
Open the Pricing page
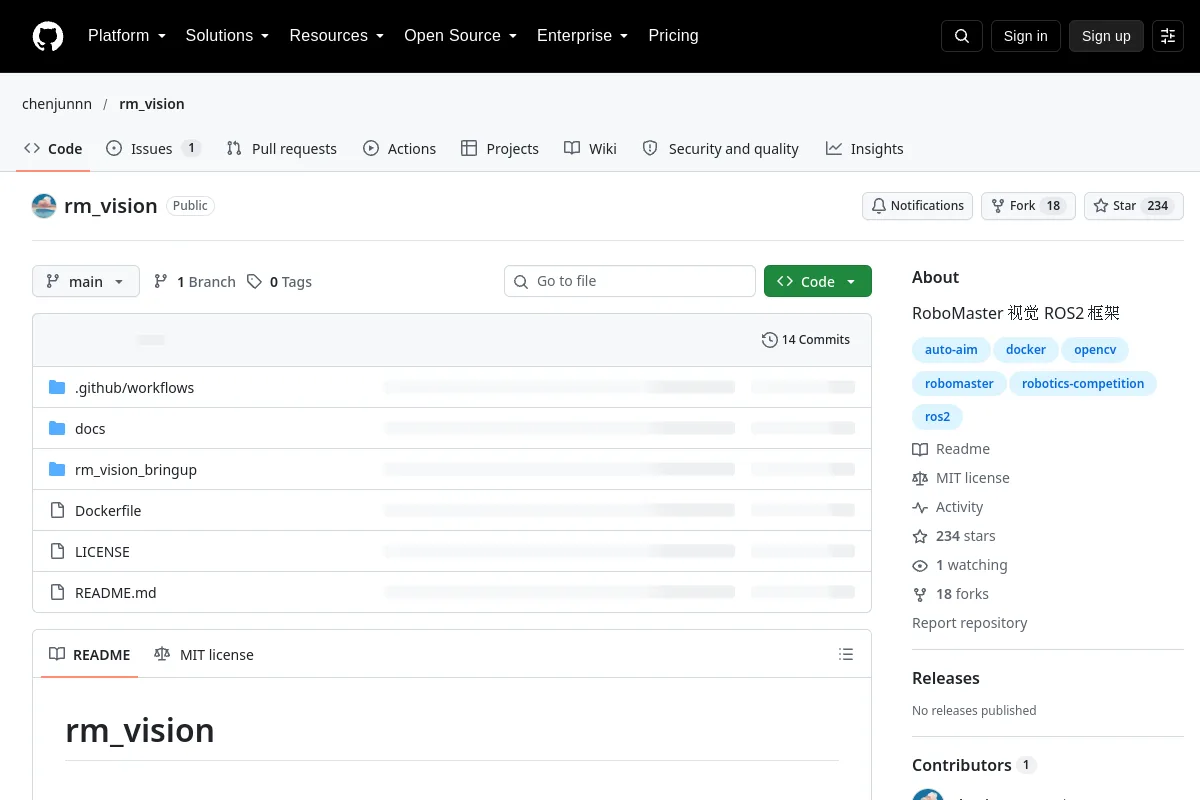tap(673, 36)
